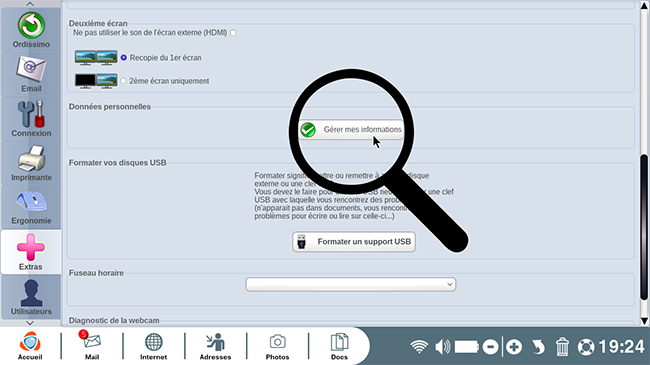Screen dimensions: 650x365
Task: Click the second-screen-only thumbnail
Action: (96, 81)
